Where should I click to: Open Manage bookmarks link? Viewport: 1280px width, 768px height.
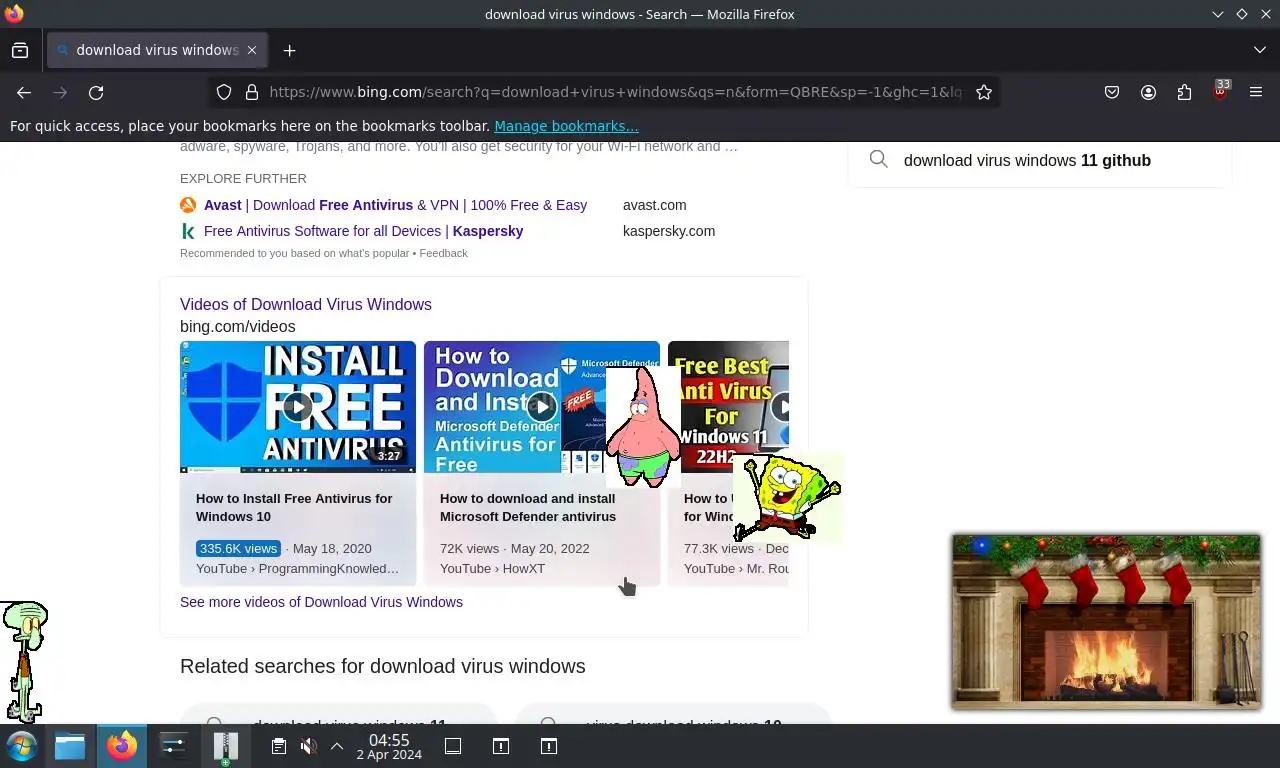tap(566, 126)
